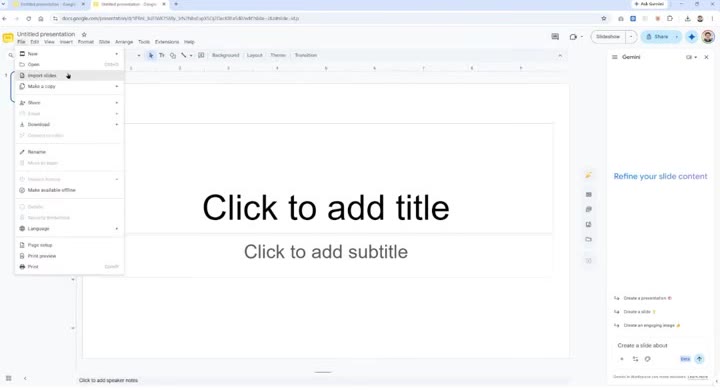Screen dimensions: 720x390
Task: Bookmark this page with the star
Action: pyautogui.click(x=603, y=18)
